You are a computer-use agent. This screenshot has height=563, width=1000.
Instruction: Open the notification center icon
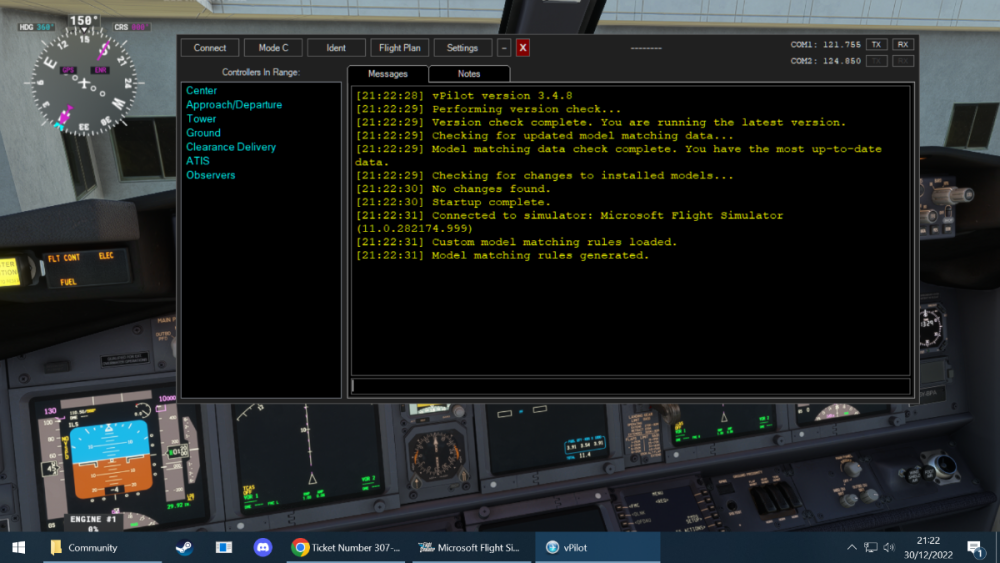pyautogui.click(x=974, y=548)
